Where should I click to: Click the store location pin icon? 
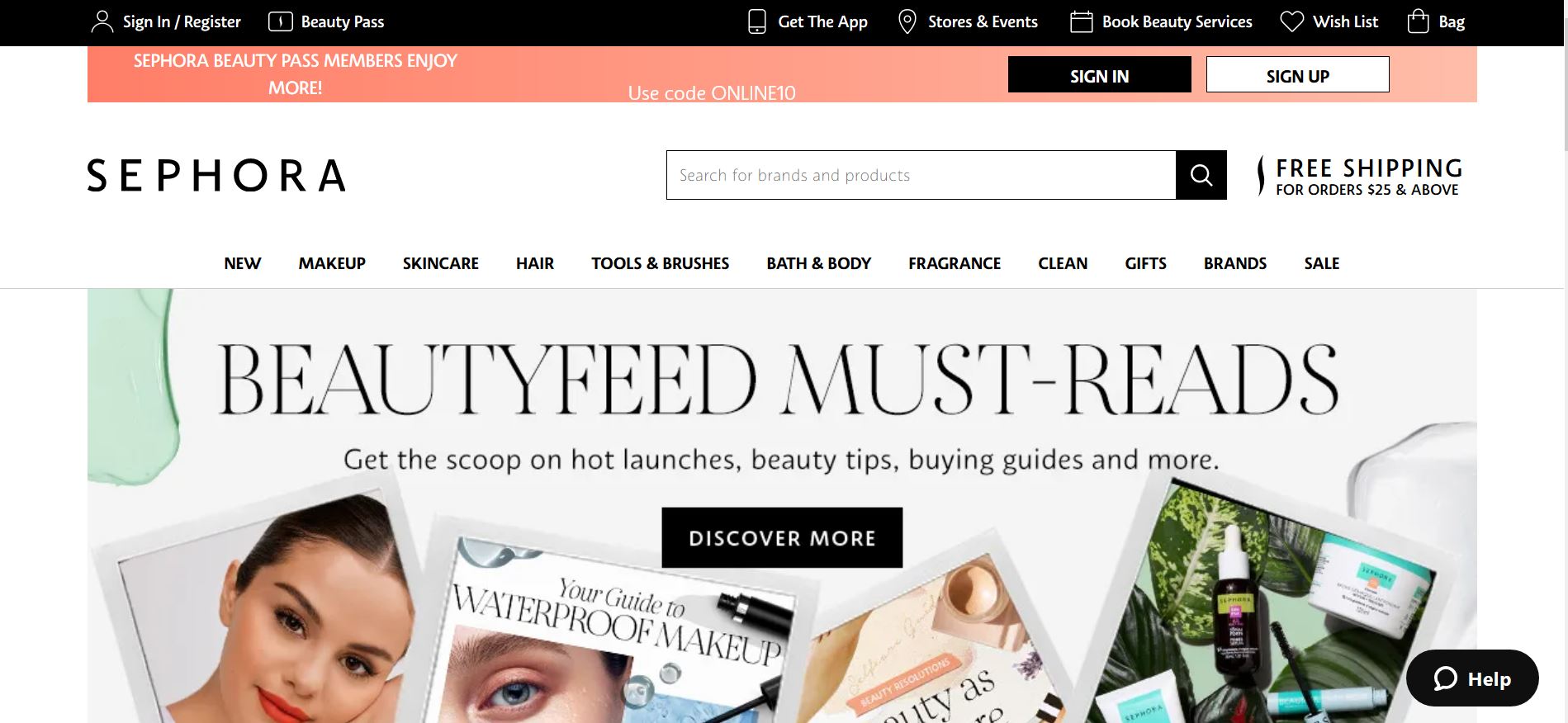click(907, 21)
